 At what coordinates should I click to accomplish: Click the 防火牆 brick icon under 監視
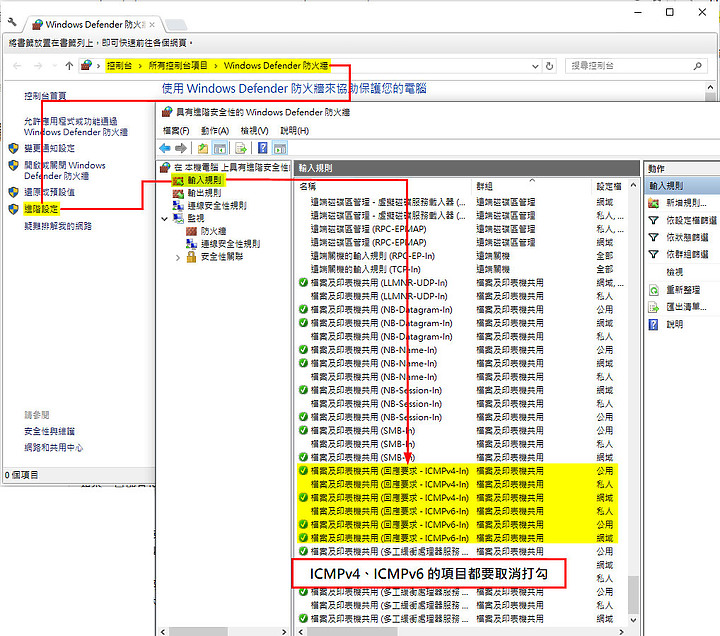point(191,231)
